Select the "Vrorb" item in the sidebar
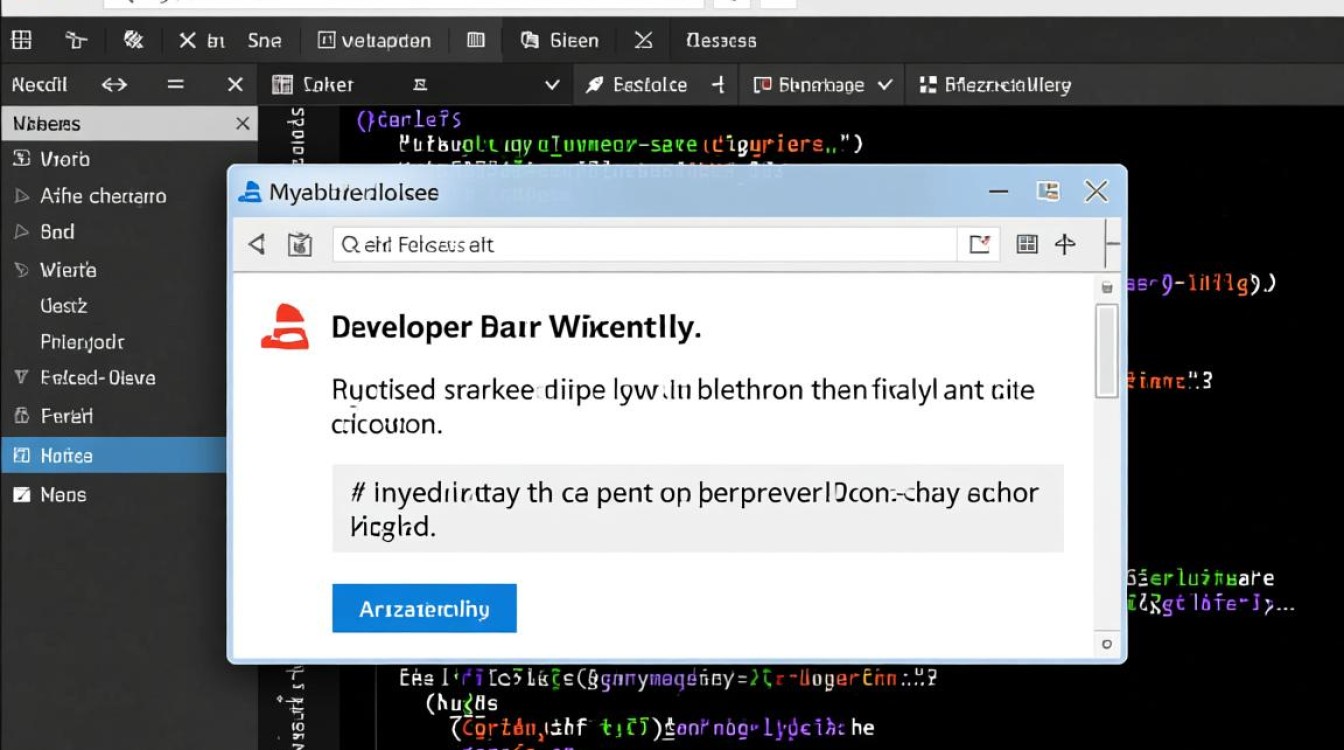This screenshot has height=750, width=1344. pos(65,159)
